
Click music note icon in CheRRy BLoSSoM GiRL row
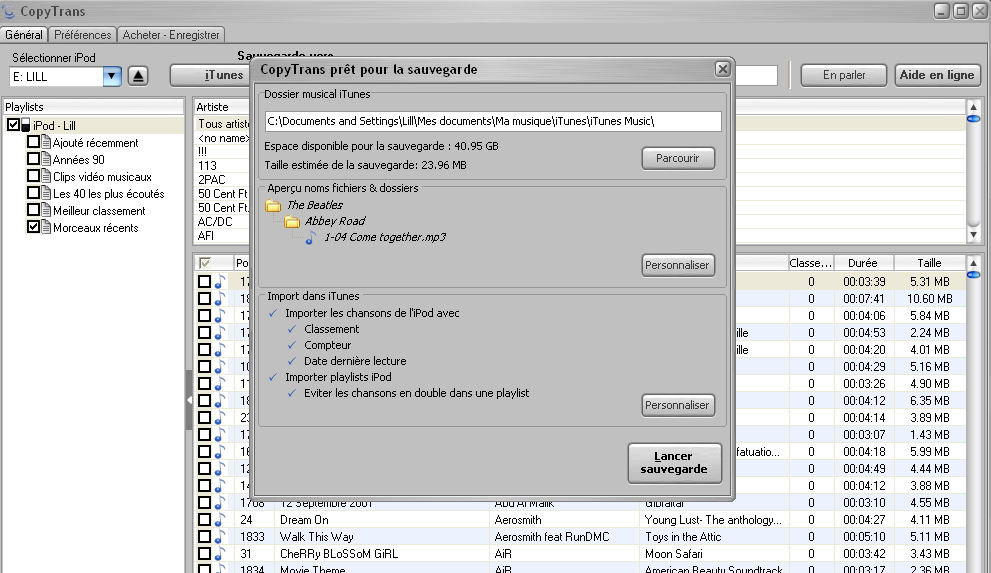coord(219,554)
